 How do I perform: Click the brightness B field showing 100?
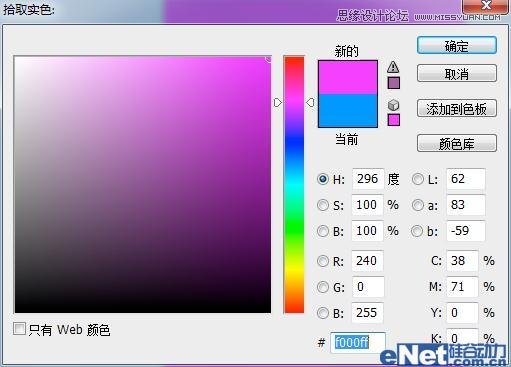pyautogui.click(x=367, y=231)
